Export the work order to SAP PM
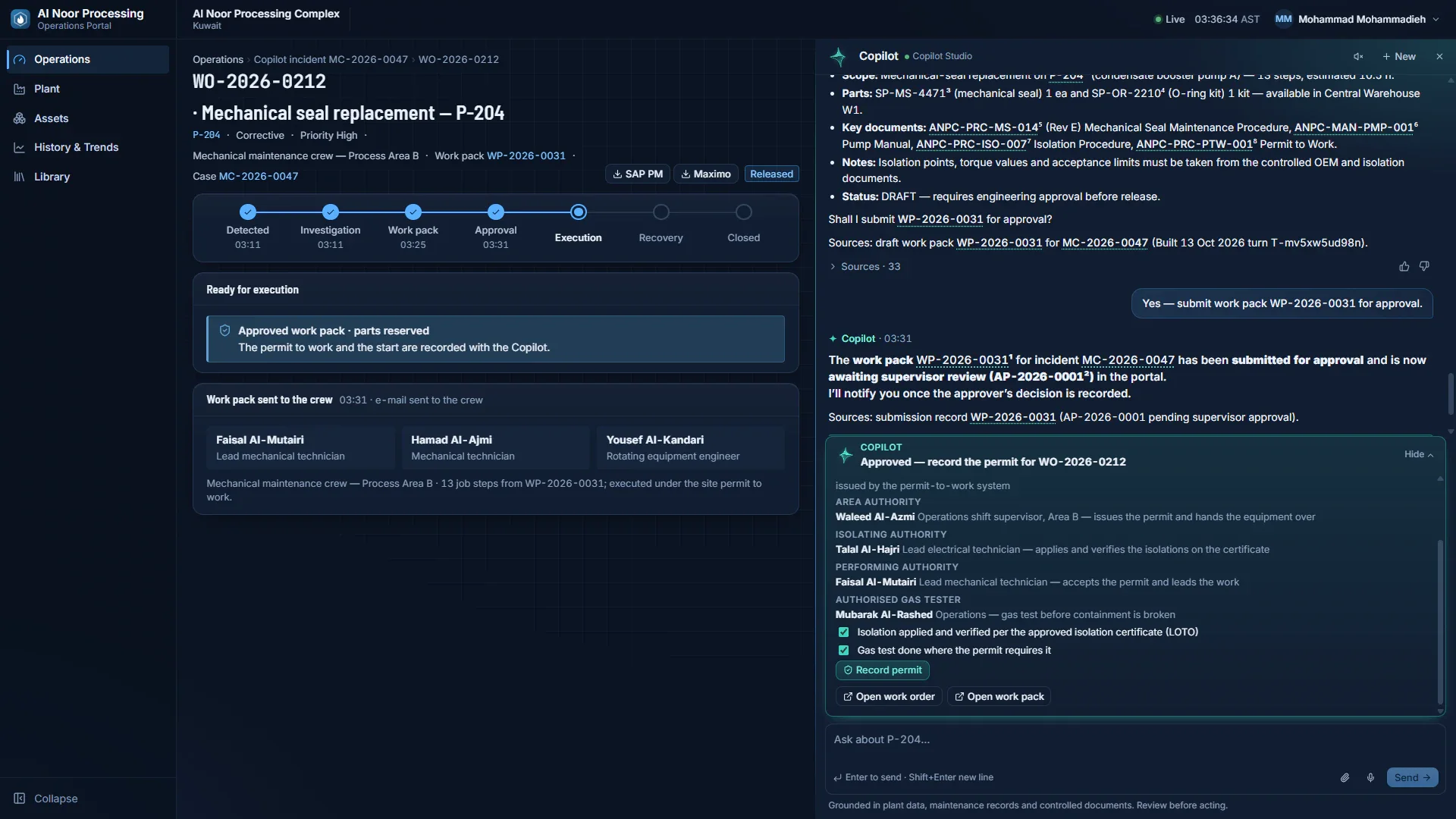This screenshot has height=819, width=1456. coord(638,174)
